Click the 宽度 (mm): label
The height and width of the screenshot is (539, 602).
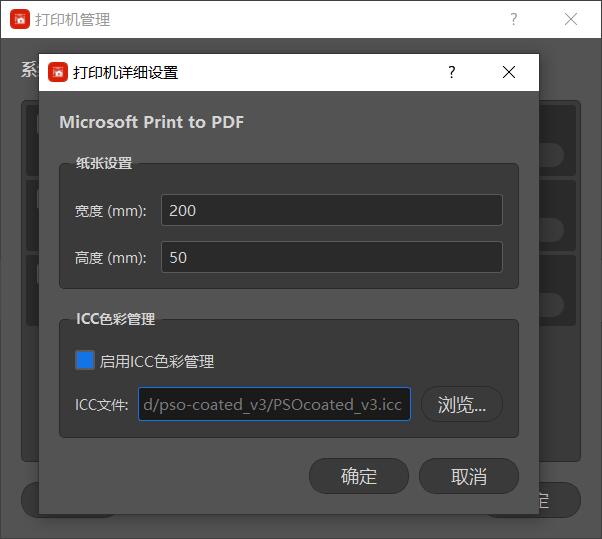point(111,211)
